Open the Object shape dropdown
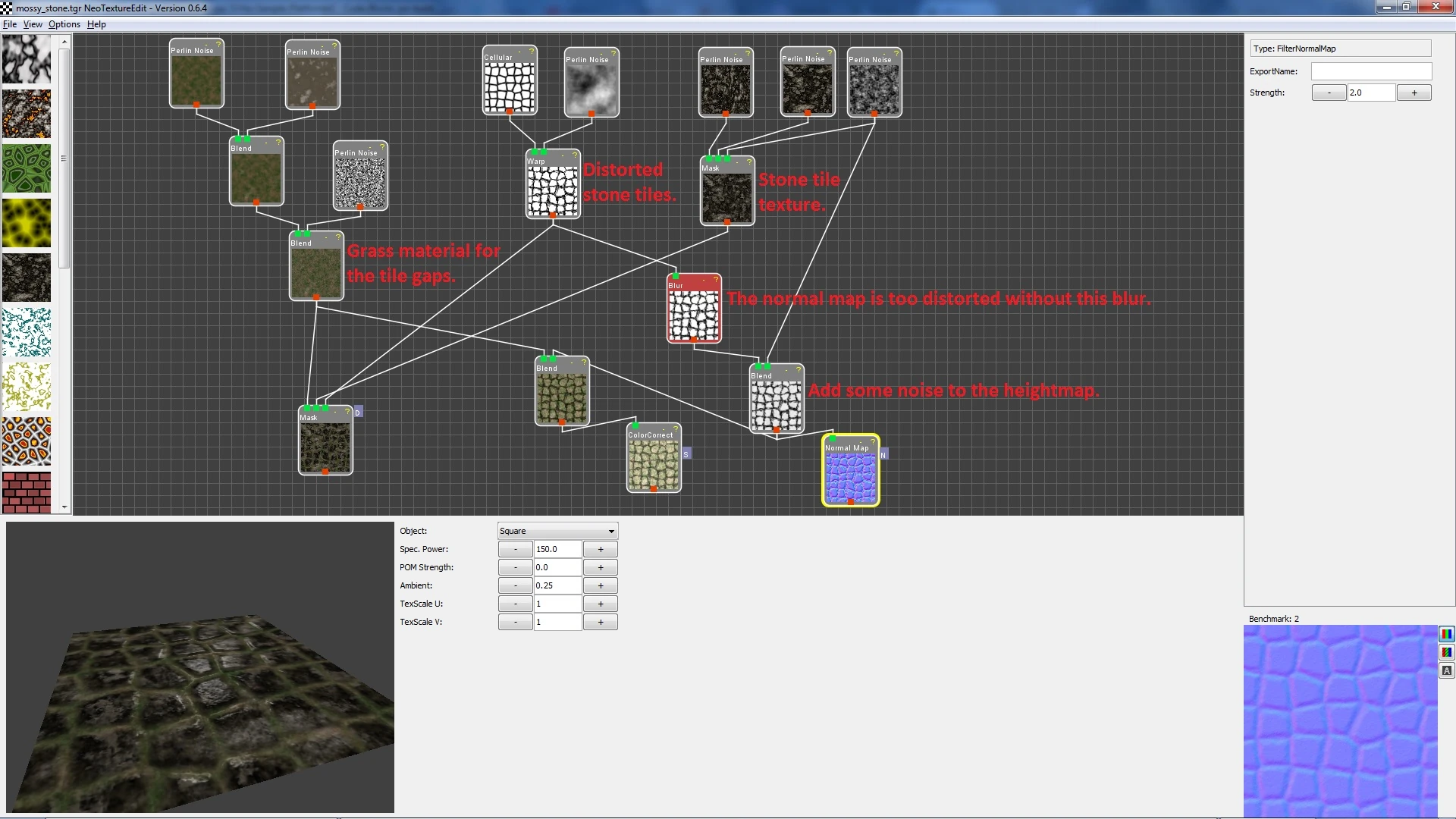The image size is (1456, 819). [x=557, y=531]
